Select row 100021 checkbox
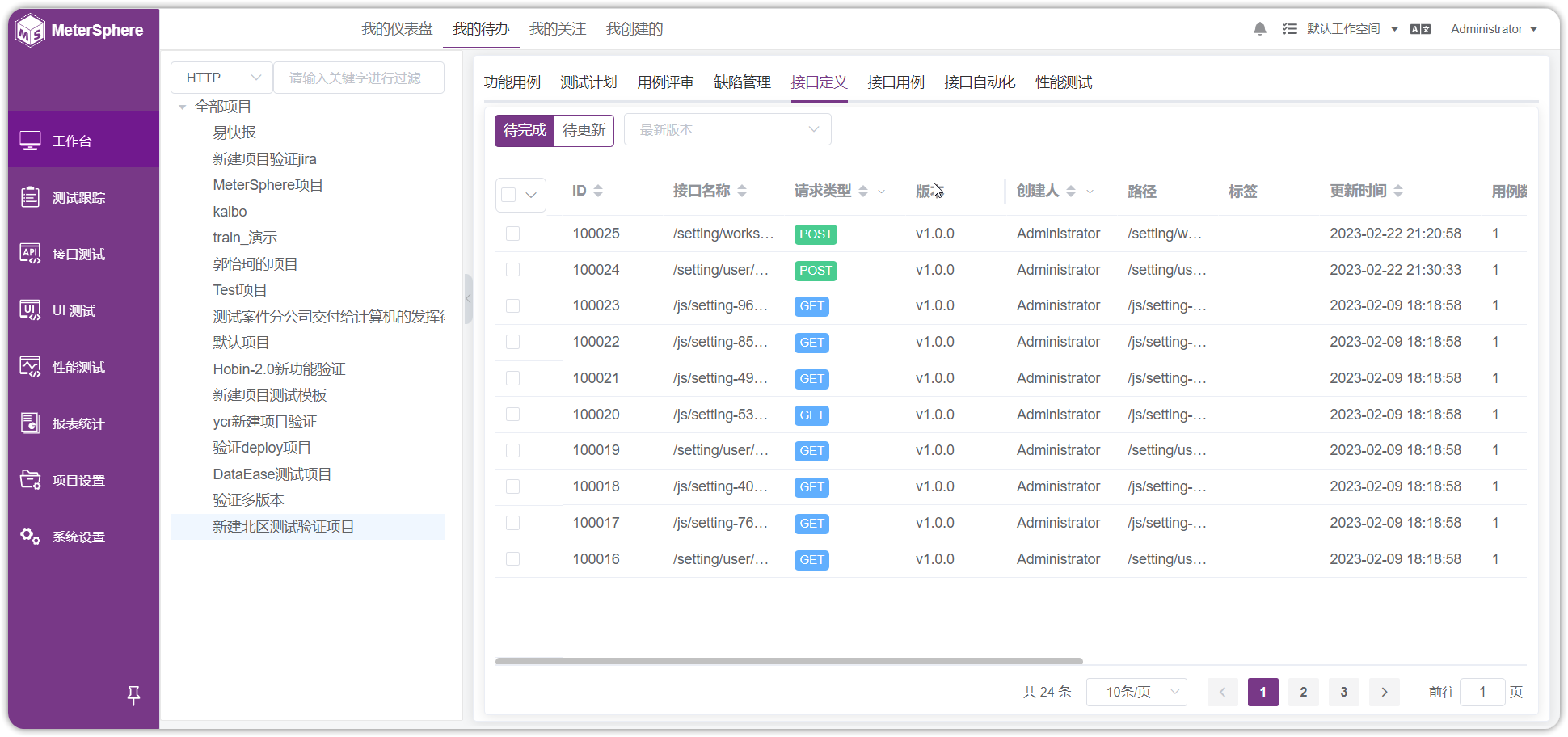This screenshot has height=737, width=1568. tap(512, 378)
